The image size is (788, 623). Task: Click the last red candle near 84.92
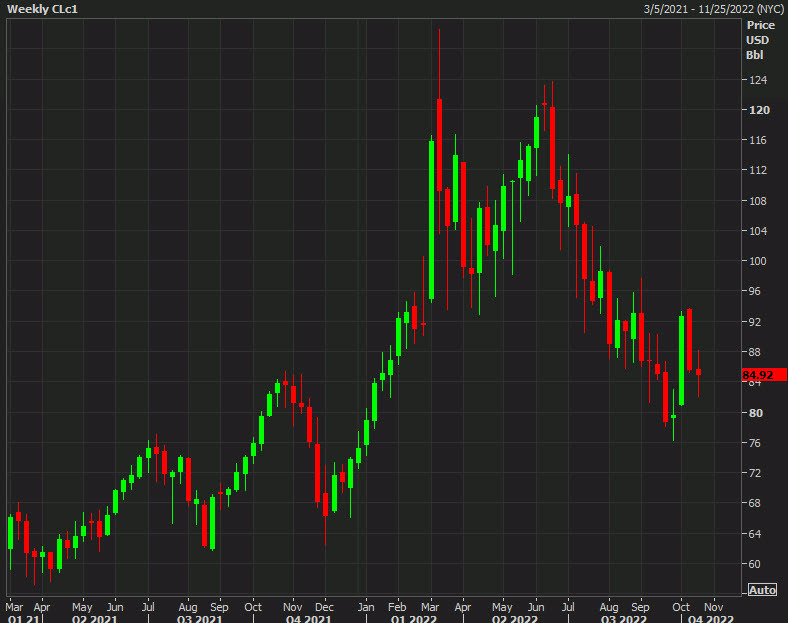[699, 372]
